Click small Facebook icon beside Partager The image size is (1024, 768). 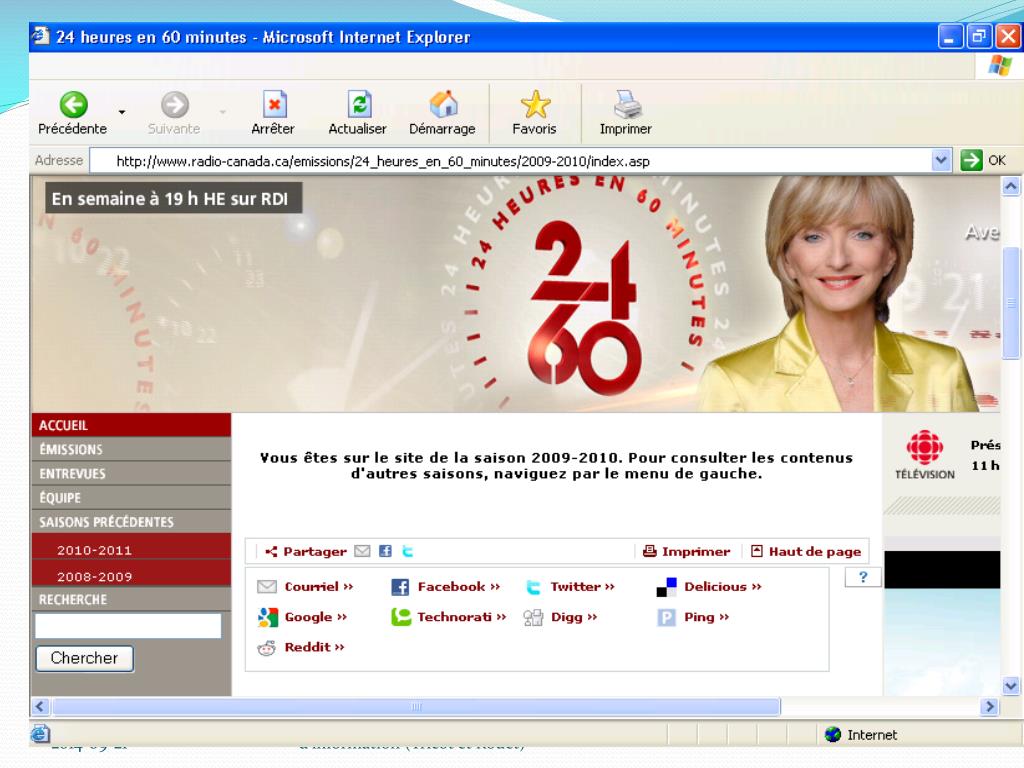coord(385,551)
